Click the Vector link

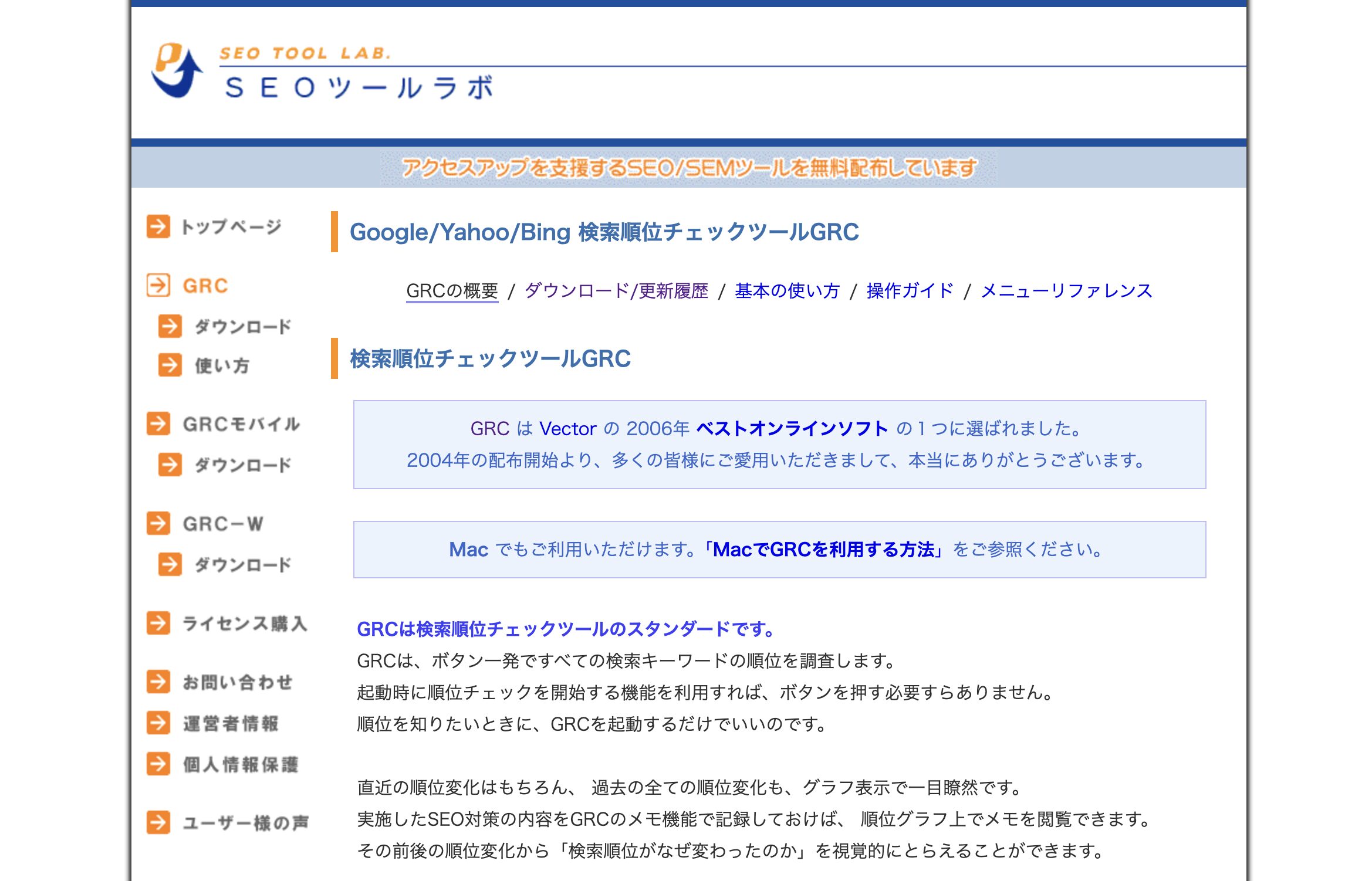pyautogui.click(x=567, y=429)
